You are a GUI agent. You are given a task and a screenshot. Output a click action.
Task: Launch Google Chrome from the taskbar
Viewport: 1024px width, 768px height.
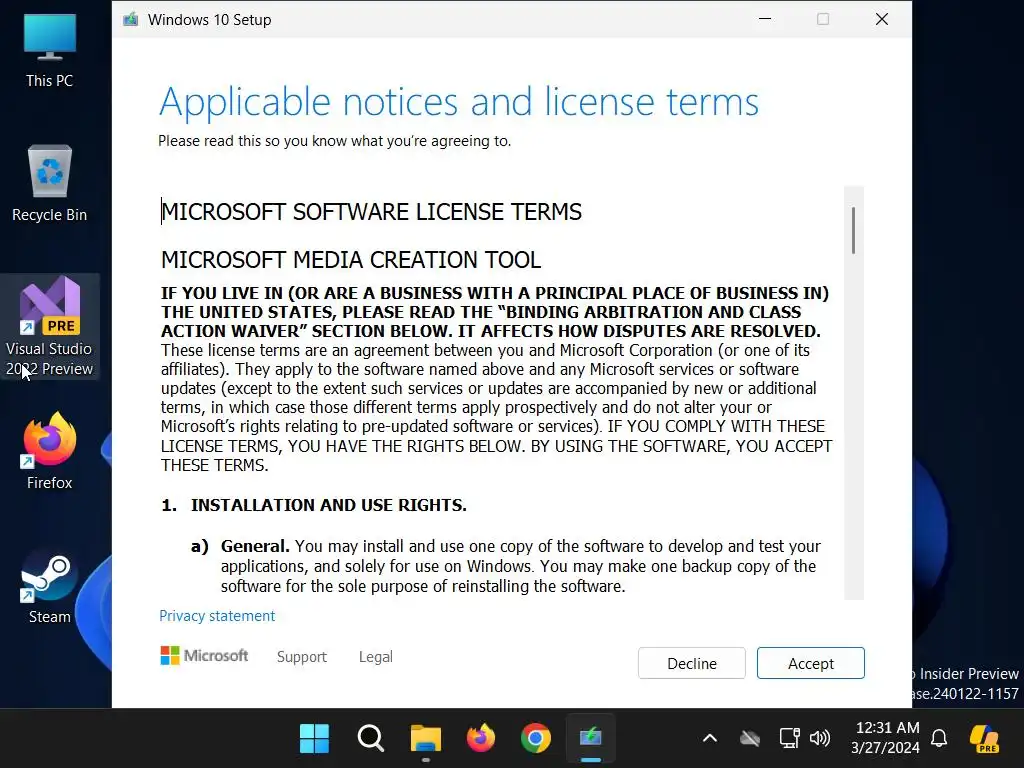tap(536, 739)
